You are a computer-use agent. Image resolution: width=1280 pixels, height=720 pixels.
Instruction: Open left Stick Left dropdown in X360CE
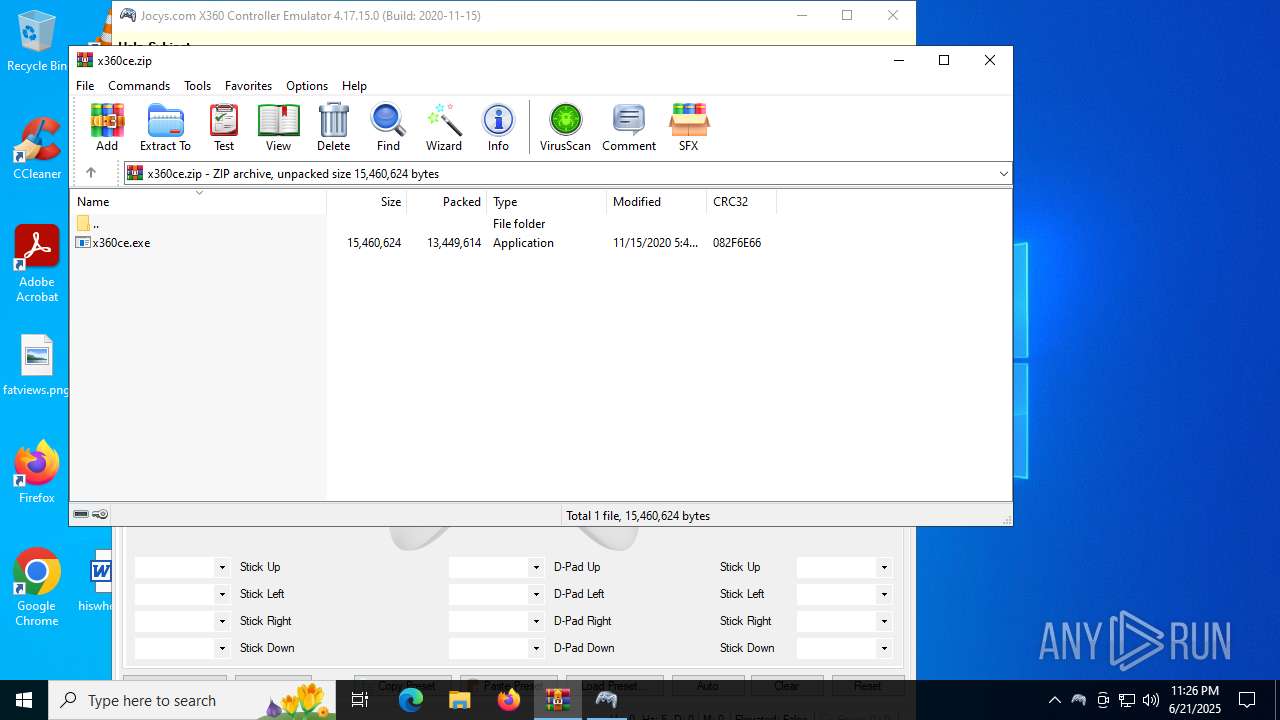[x=222, y=595]
